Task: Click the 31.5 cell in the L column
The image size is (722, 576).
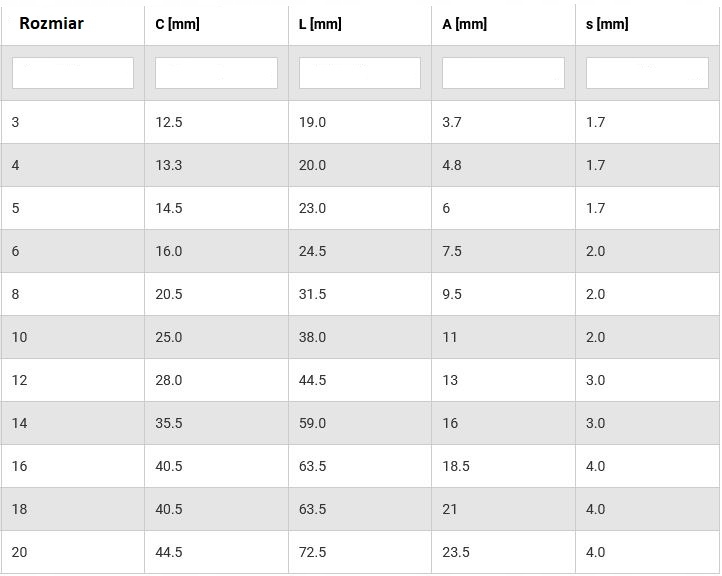Action: 313,294
